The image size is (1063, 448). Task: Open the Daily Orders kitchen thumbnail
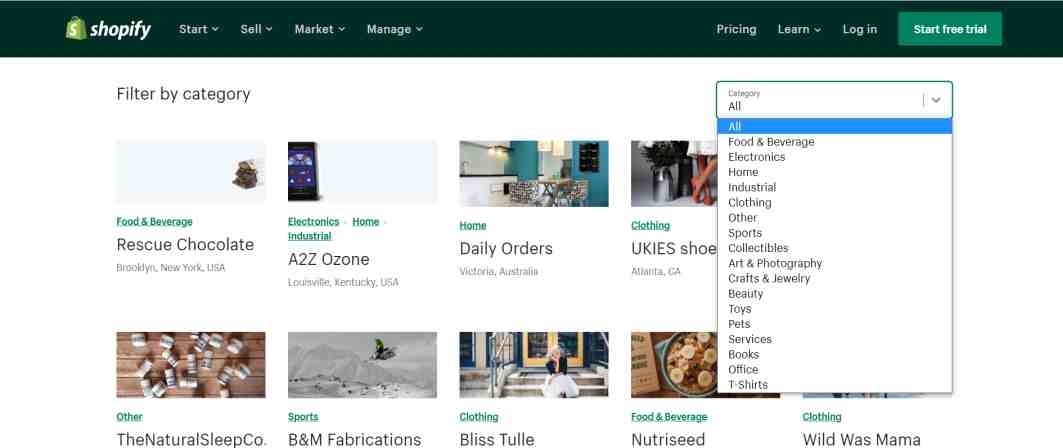click(534, 174)
